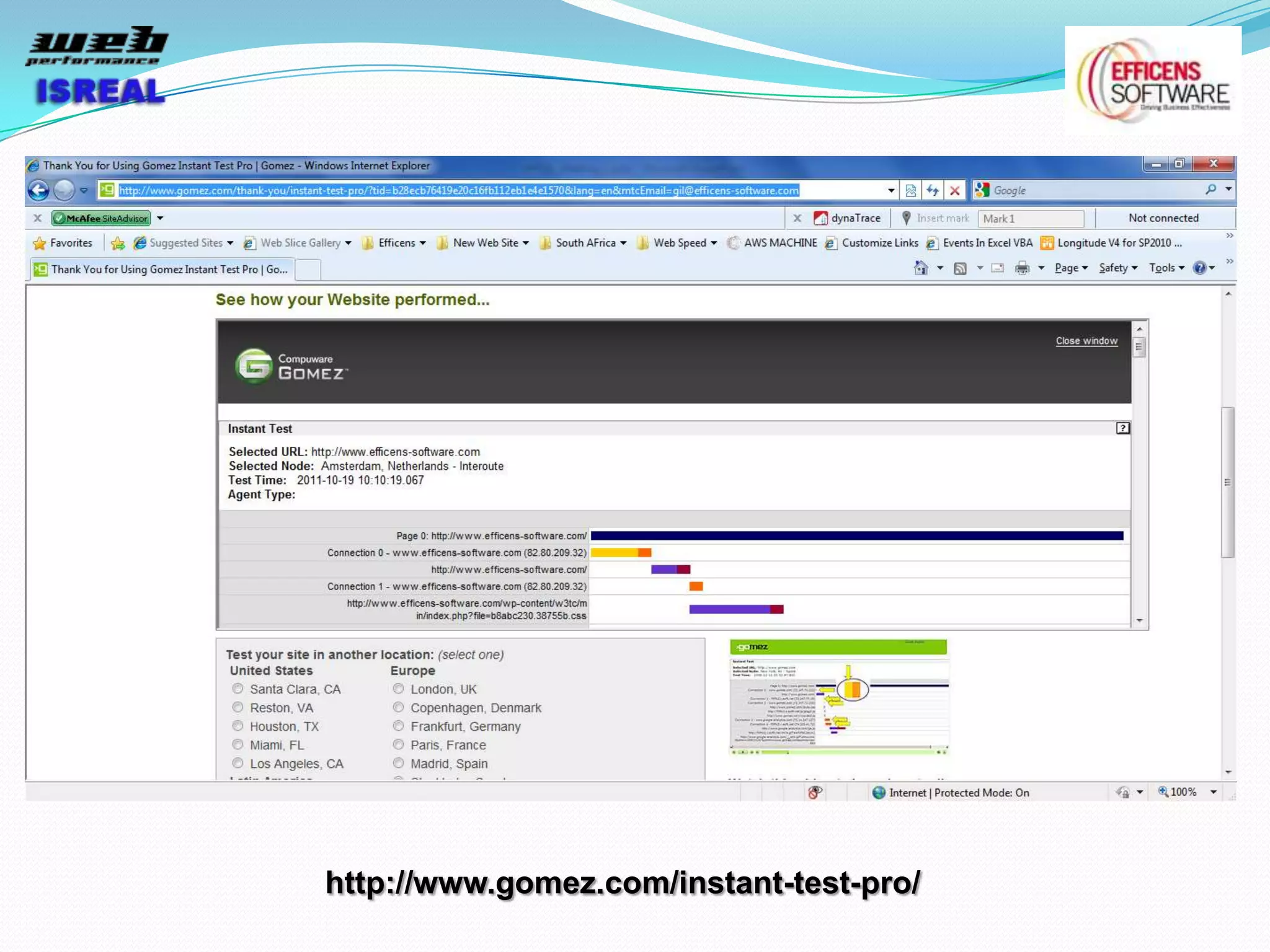Click the Gomez help question mark icon
This screenshot has width=1270, height=952.
click(1122, 428)
